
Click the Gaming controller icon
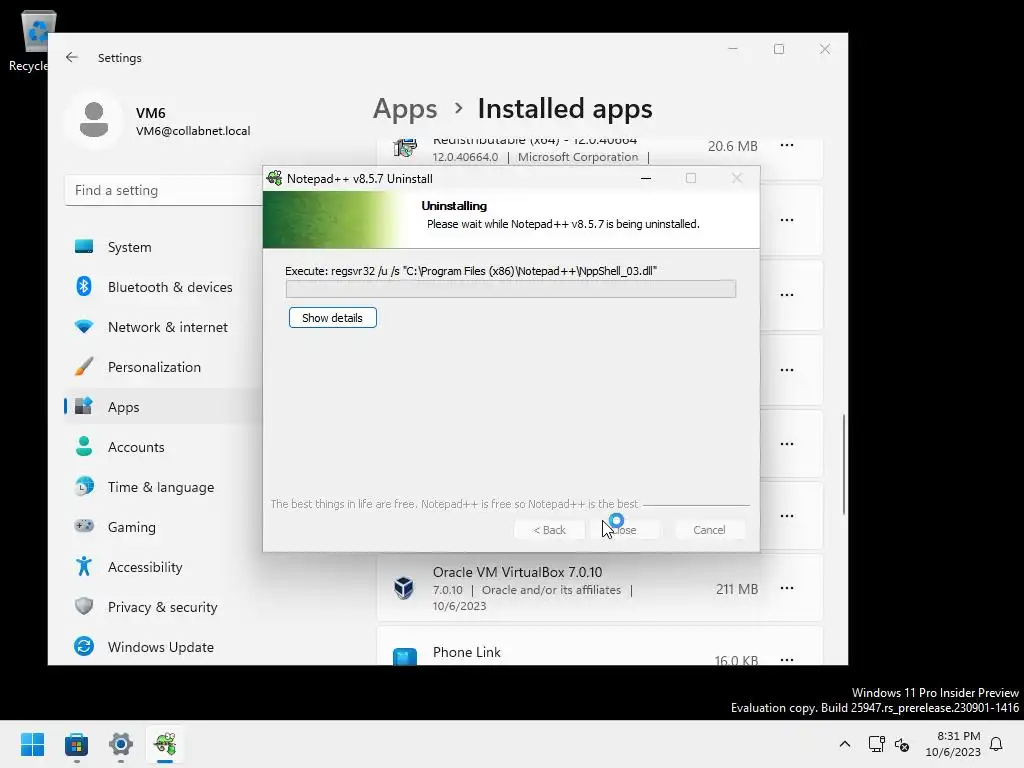click(84, 526)
